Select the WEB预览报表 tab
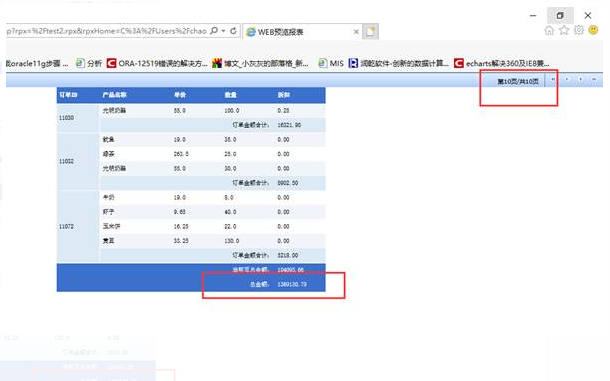This screenshot has width=610, height=381. pos(280,32)
